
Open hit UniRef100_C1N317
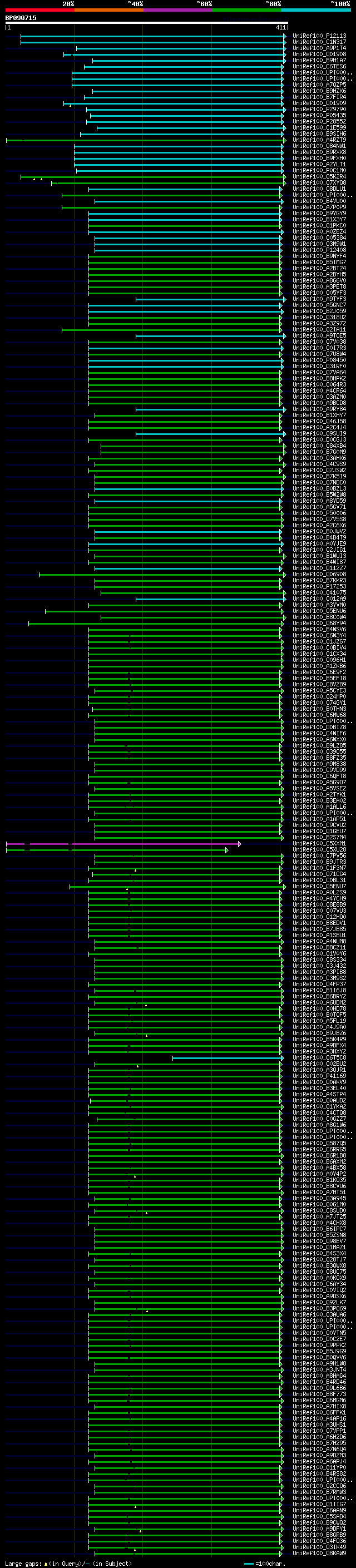click(x=319, y=42)
